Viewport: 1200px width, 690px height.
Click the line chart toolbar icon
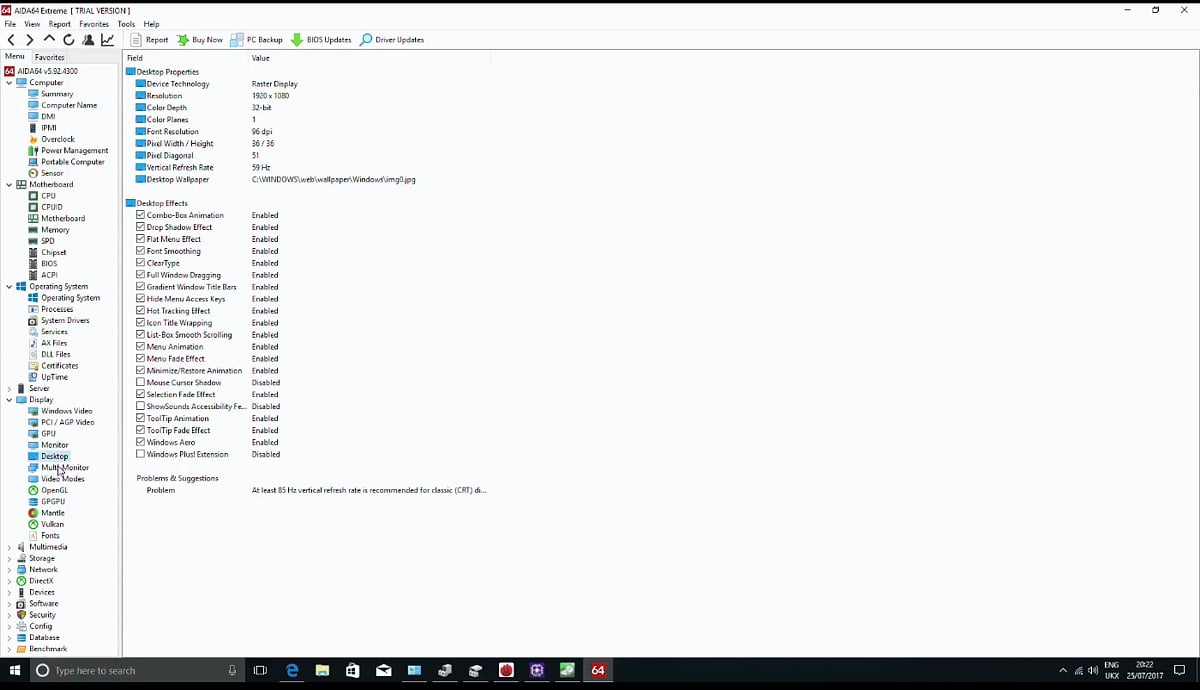106,39
